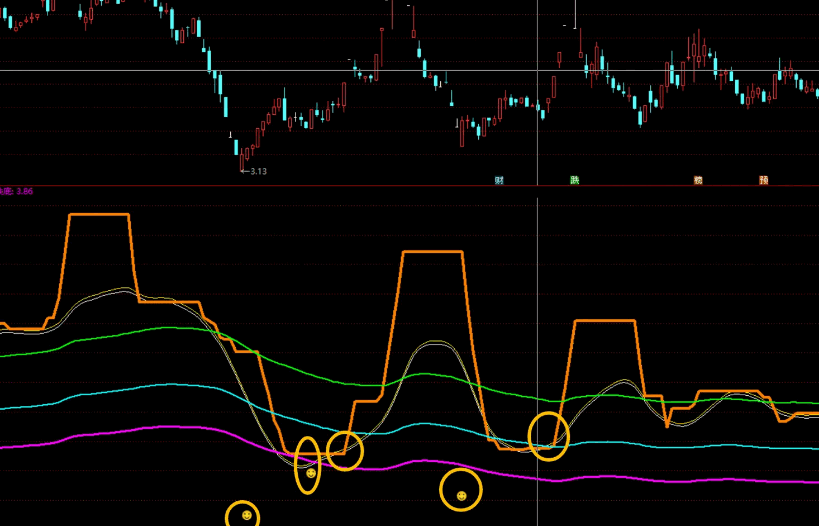Click the smiley in the tall narrow oval

pos(310,473)
